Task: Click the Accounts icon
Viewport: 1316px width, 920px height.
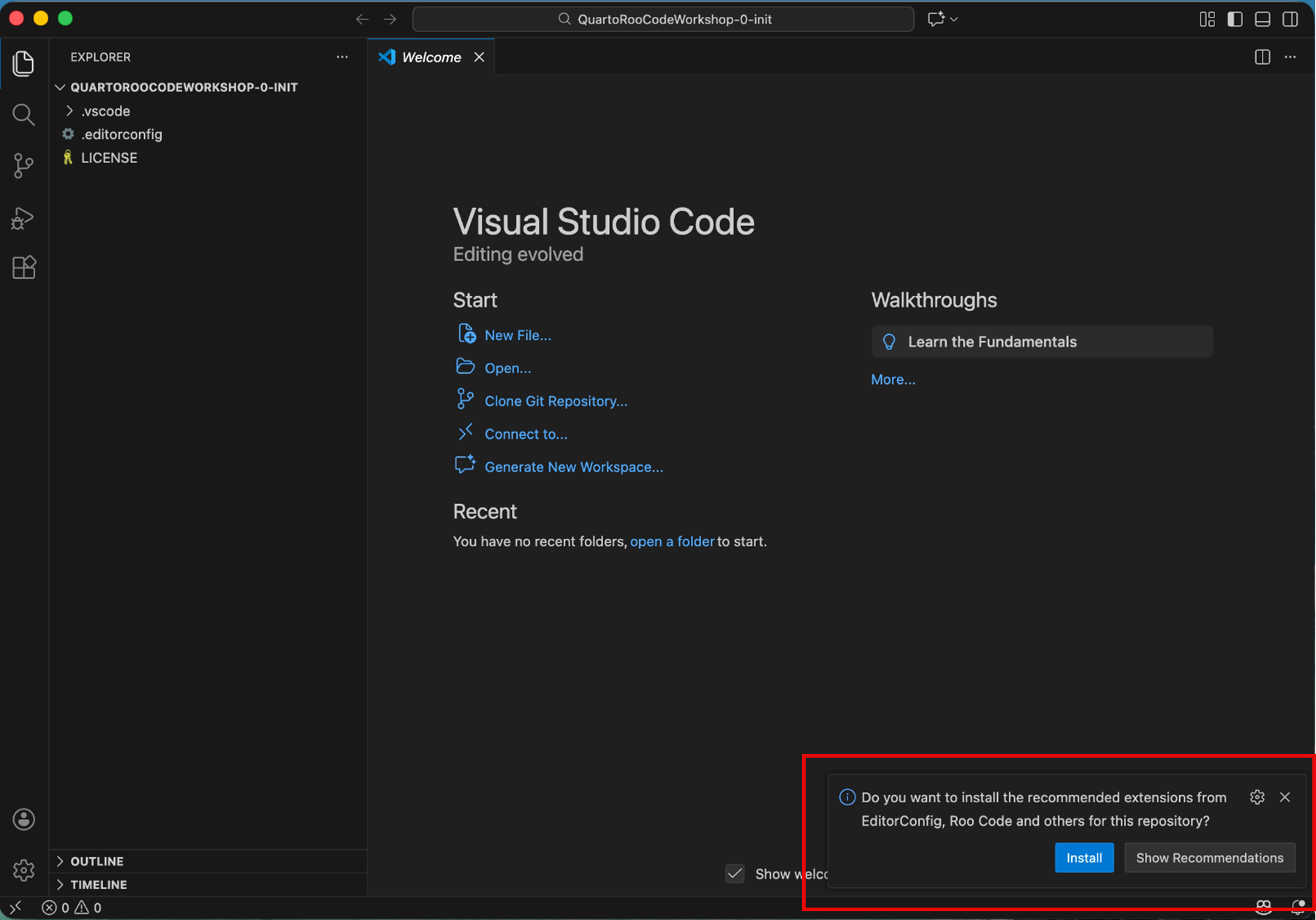Action: tap(23, 819)
